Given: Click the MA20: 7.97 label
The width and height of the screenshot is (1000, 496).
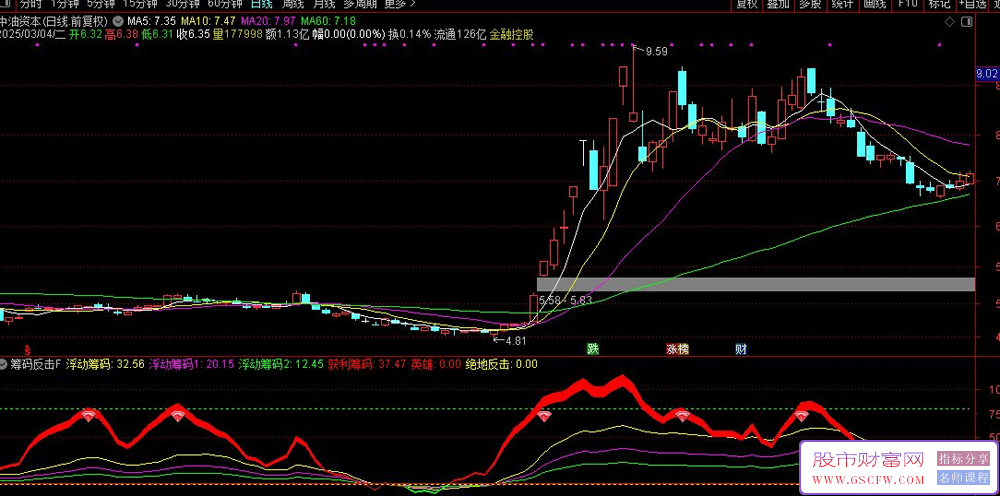Looking at the screenshot, I should pos(270,20).
